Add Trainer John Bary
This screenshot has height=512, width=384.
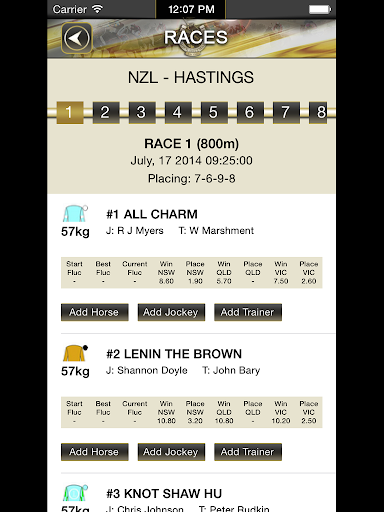248,452
